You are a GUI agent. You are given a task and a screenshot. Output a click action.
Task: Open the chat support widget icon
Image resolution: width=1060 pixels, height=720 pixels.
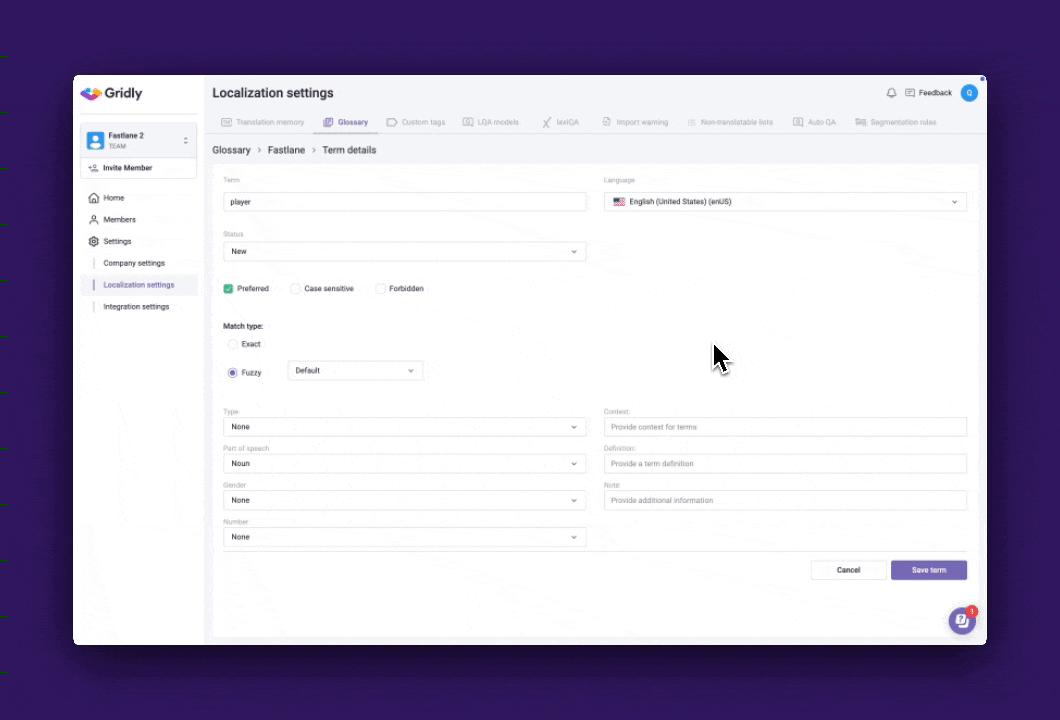point(961,620)
